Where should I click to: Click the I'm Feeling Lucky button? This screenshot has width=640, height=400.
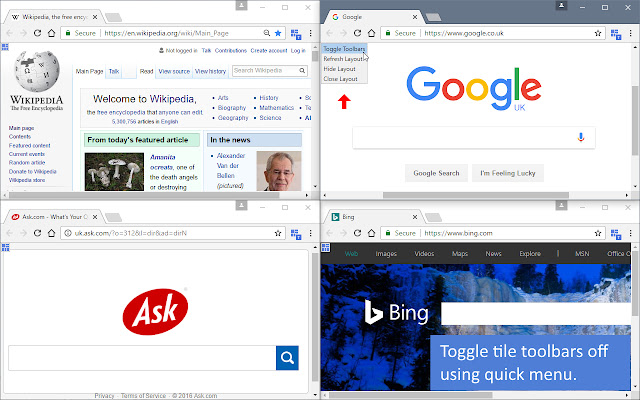[x=507, y=173]
